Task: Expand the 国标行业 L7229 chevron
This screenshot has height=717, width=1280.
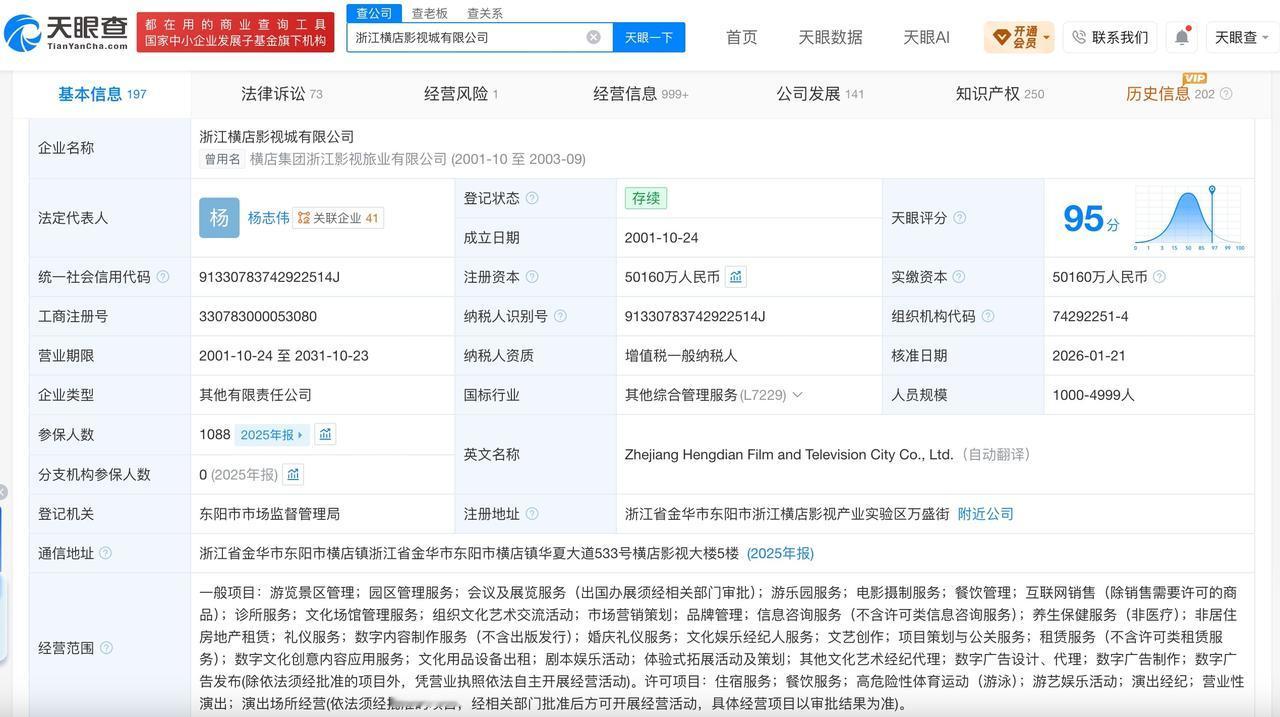Action: (x=797, y=395)
